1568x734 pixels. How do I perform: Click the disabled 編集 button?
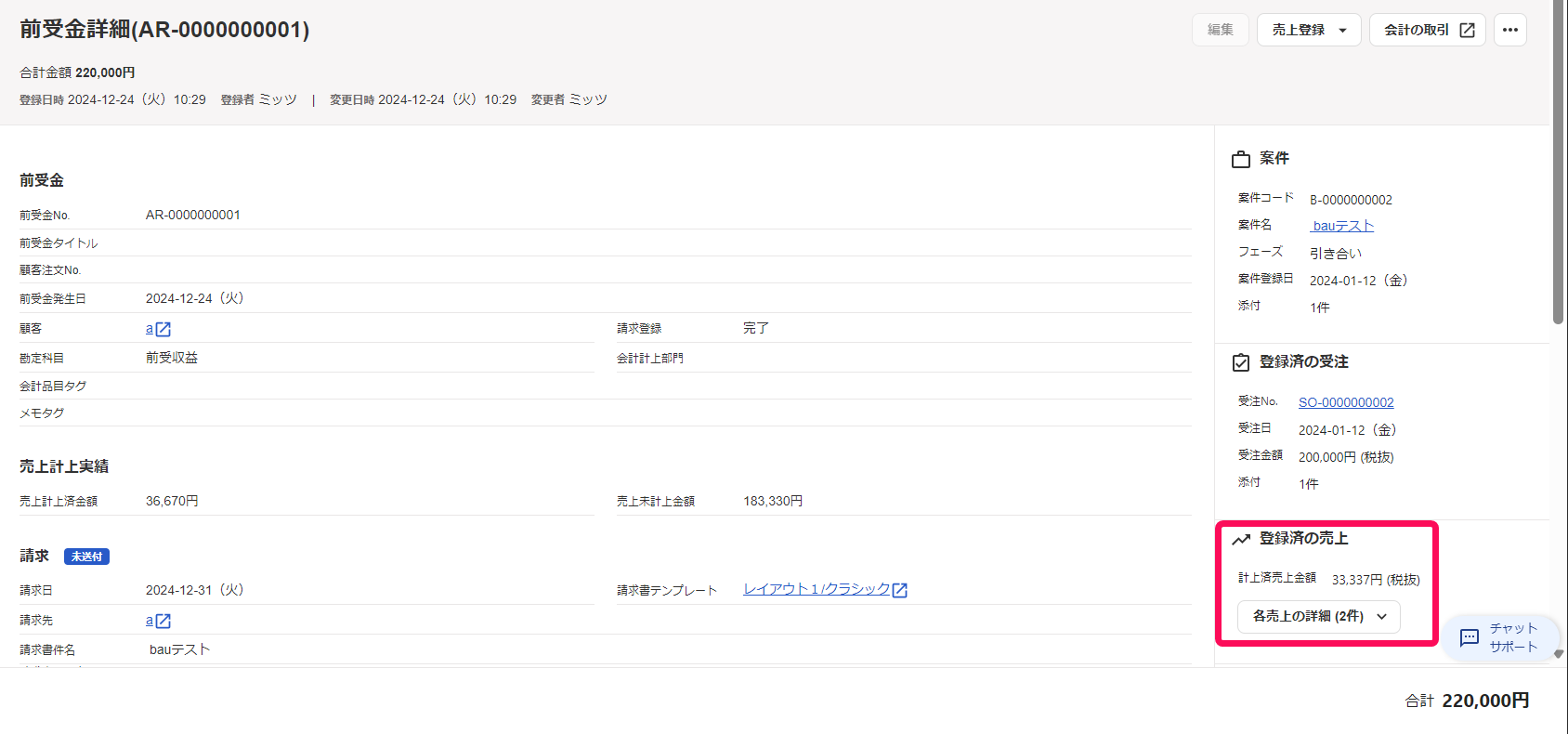pos(1220,30)
